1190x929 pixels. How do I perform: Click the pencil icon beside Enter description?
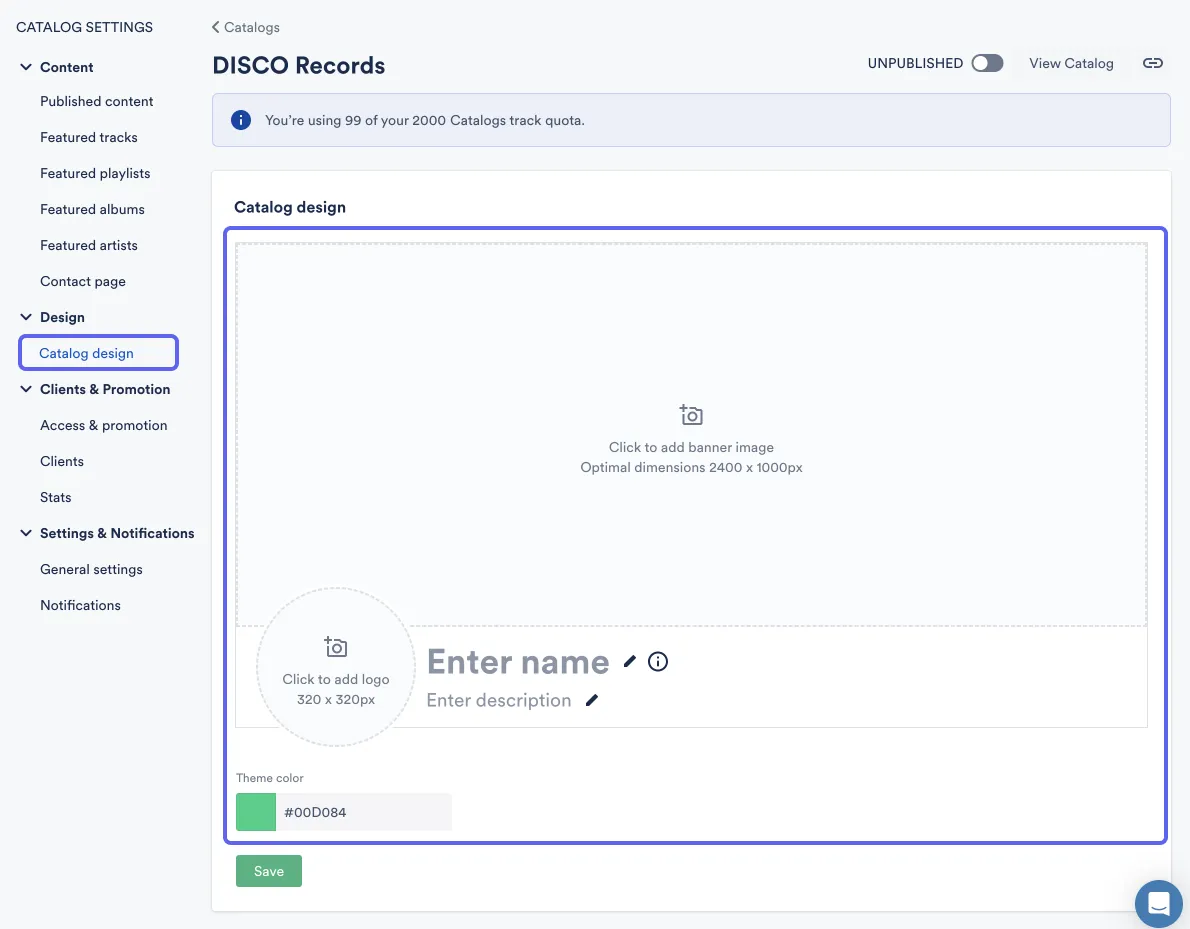coord(591,700)
